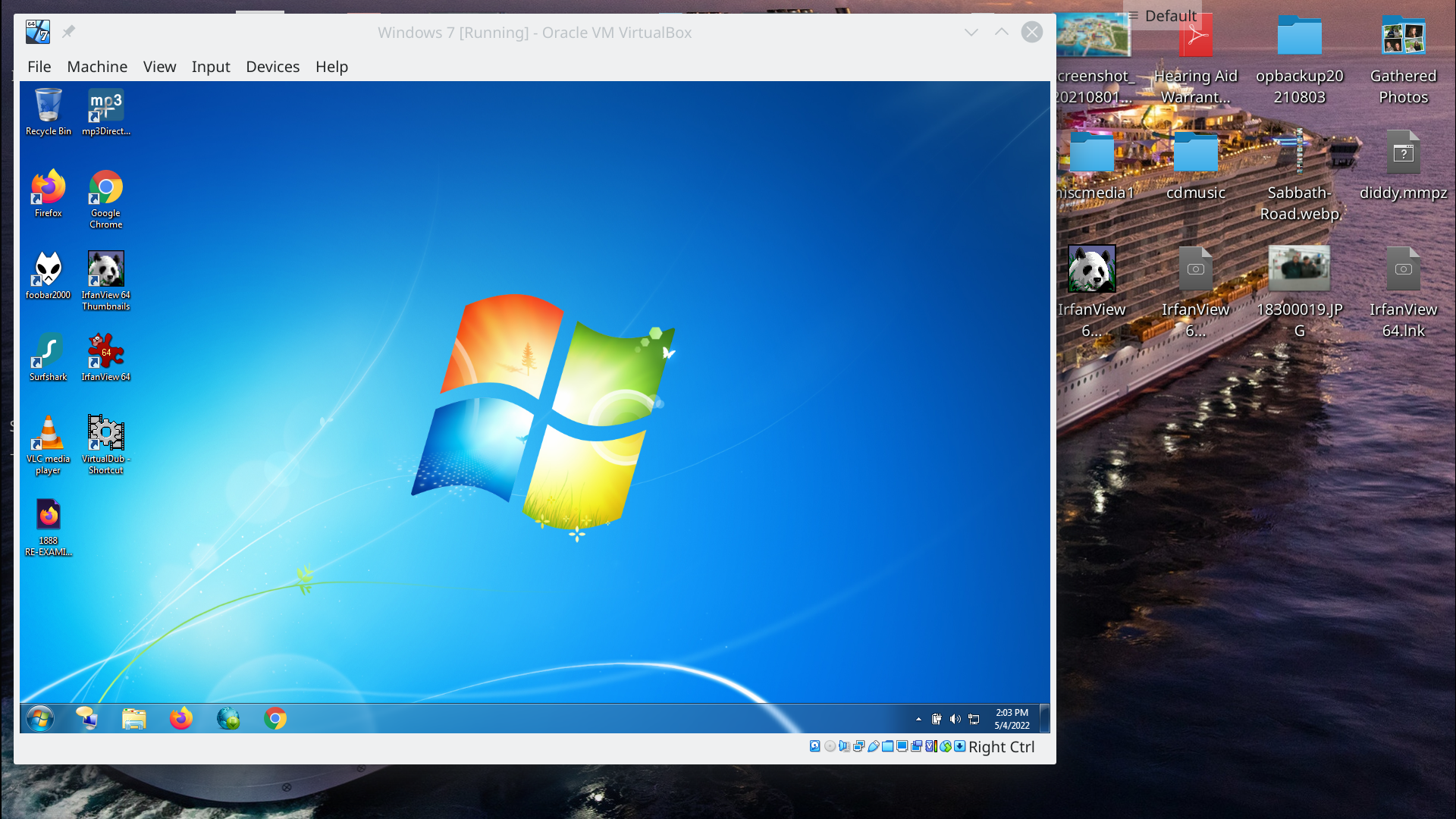Click the CPU virtualization indicator in the VirtualBox status bar
The height and width of the screenshot is (819, 1456).
(931, 746)
